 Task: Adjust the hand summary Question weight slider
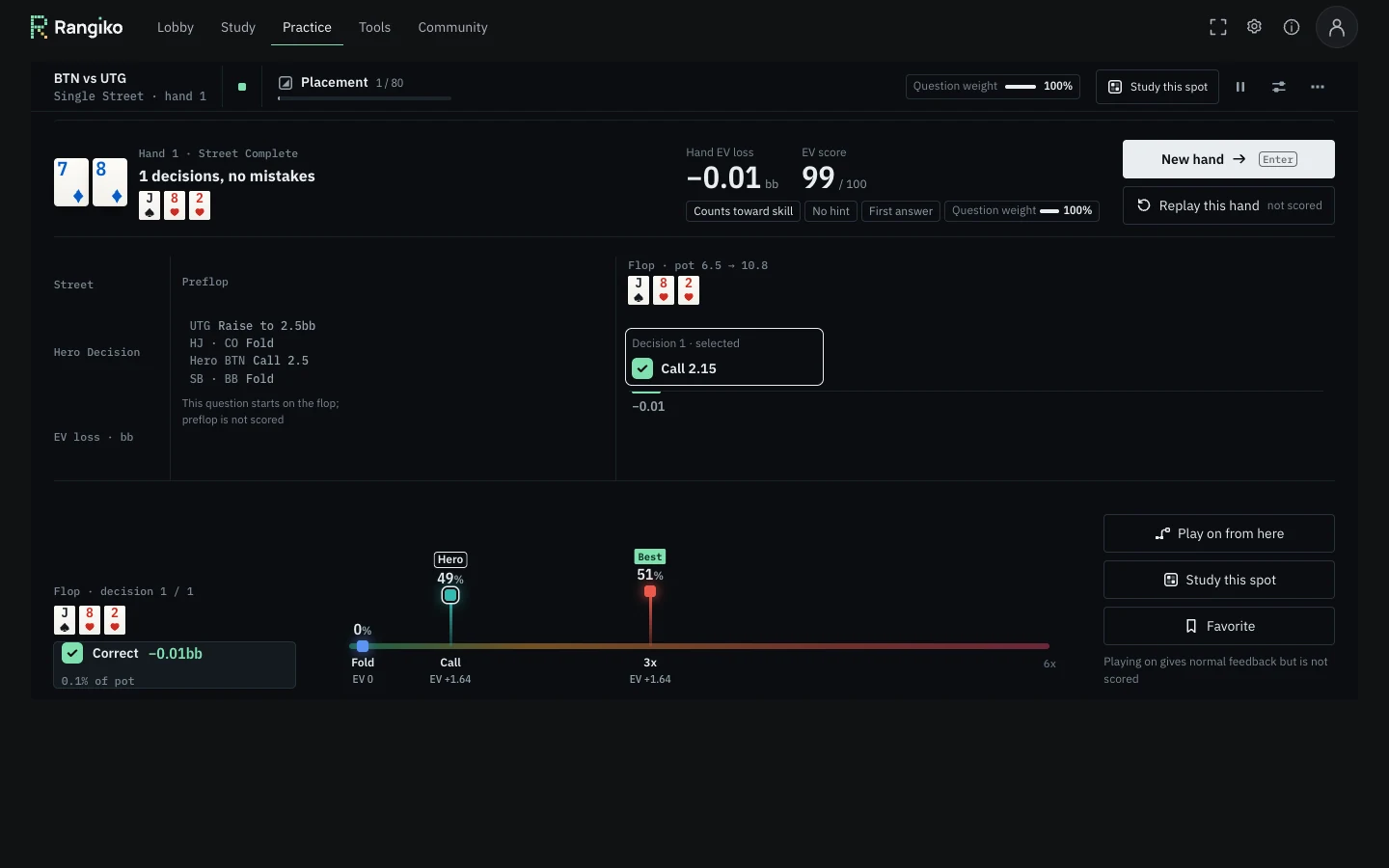[x=1049, y=211]
